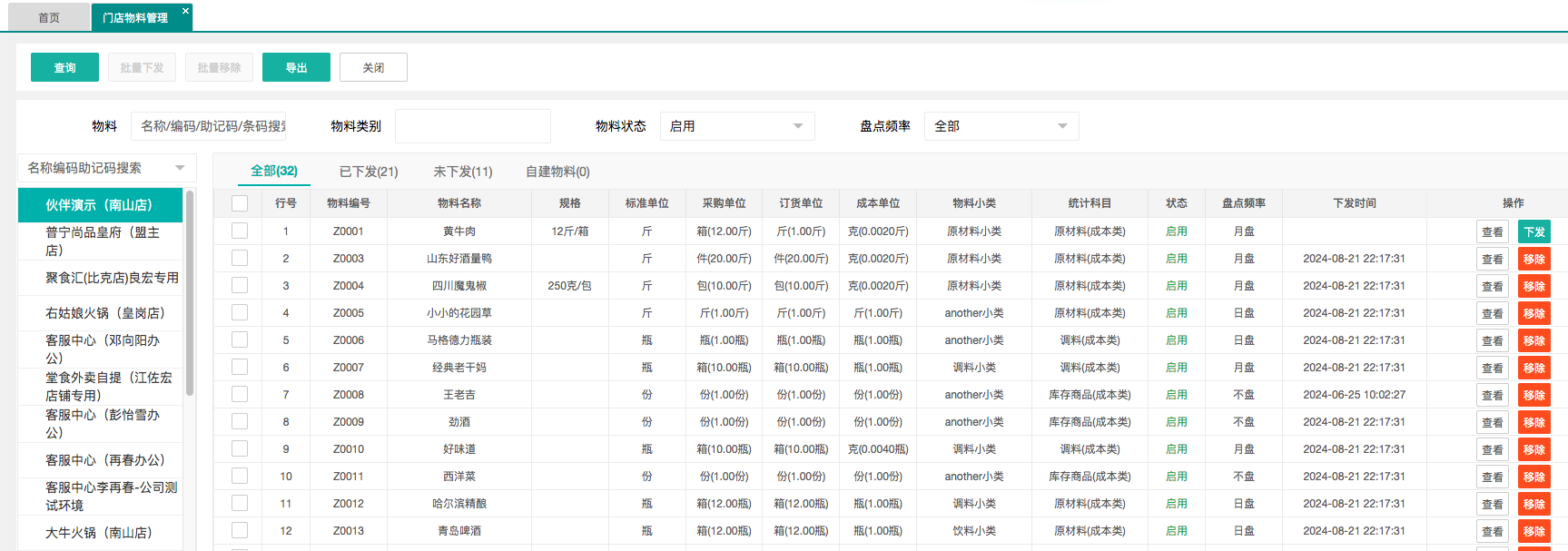Image resolution: width=1568 pixels, height=551 pixels.
Task: Click 查看 for material Z0008 王老吉
Action: [1492, 395]
